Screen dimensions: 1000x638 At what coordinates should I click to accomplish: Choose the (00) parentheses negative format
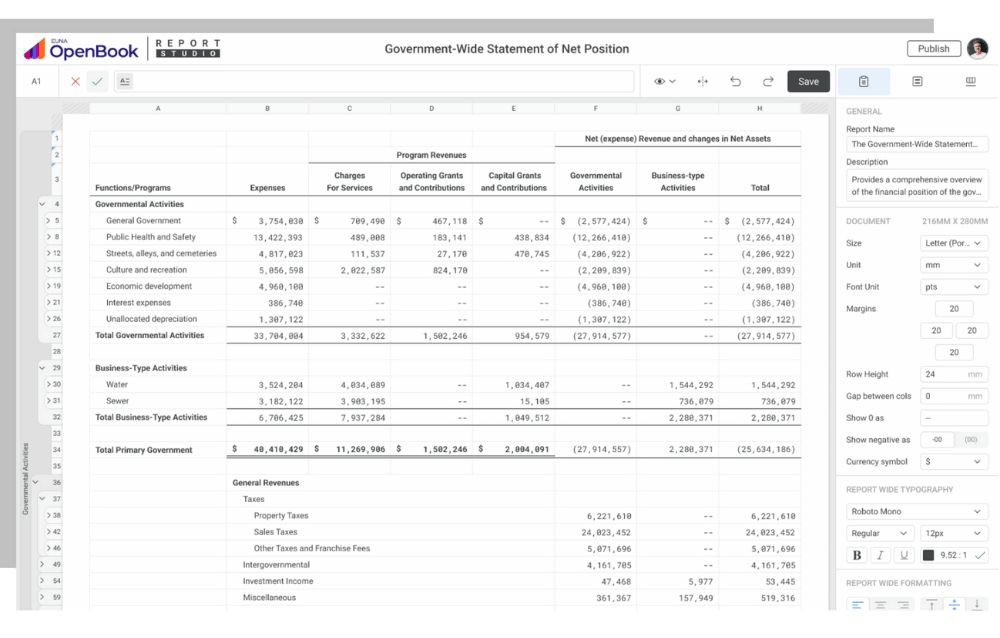pos(971,440)
